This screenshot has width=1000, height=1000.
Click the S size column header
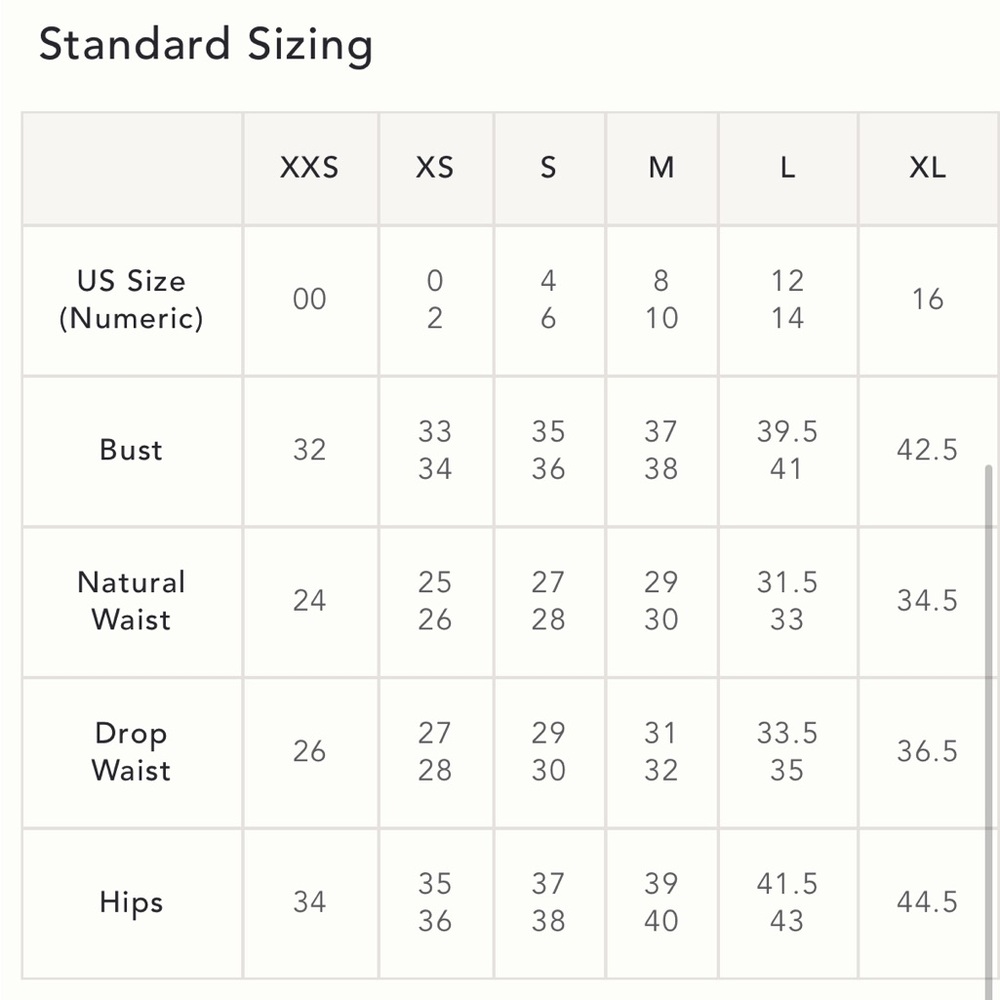pyautogui.click(x=548, y=167)
